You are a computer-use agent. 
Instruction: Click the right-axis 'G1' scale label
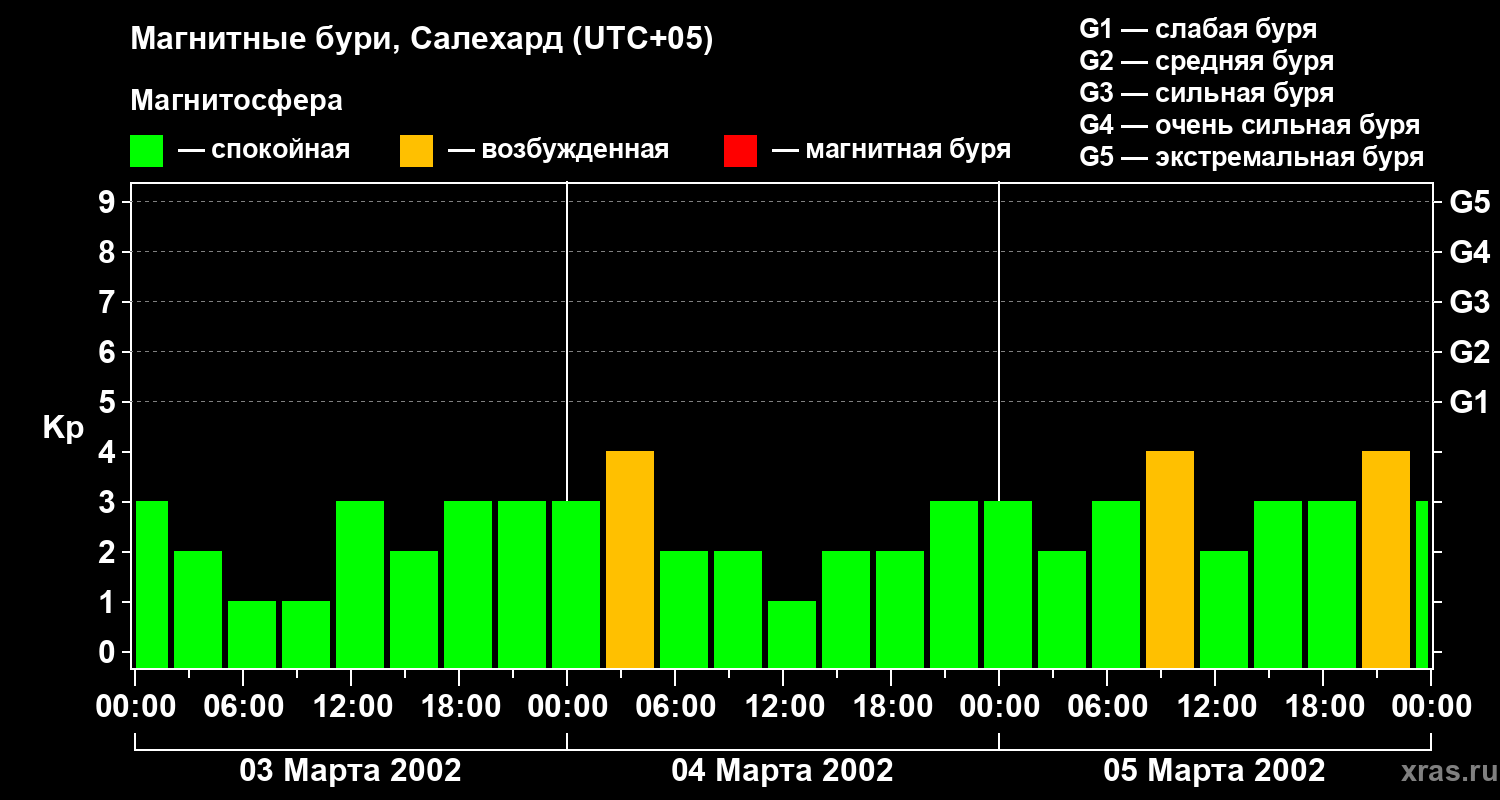click(x=1469, y=402)
